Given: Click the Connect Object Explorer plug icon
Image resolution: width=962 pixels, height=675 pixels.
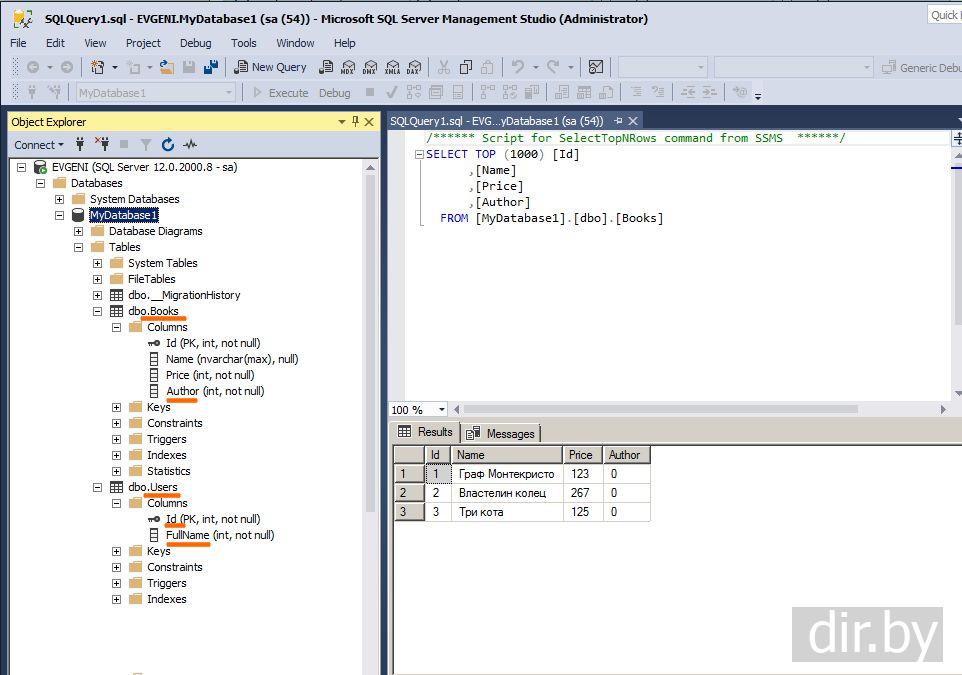Looking at the screenshot, I should [80, 145].
